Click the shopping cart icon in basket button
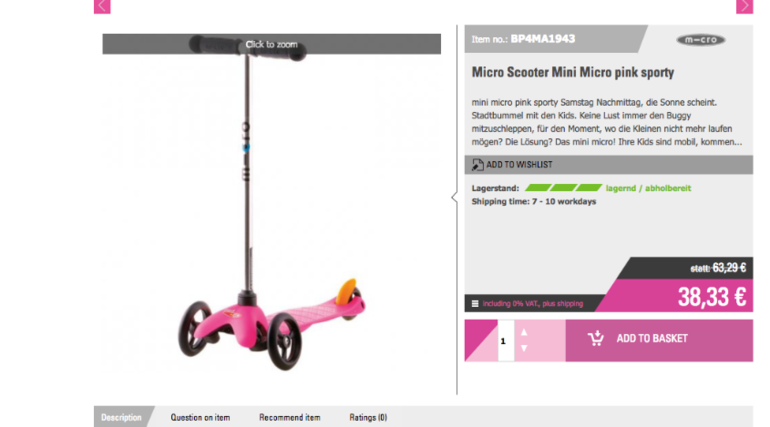The image size is (770, 427). [x=596, y=338]
